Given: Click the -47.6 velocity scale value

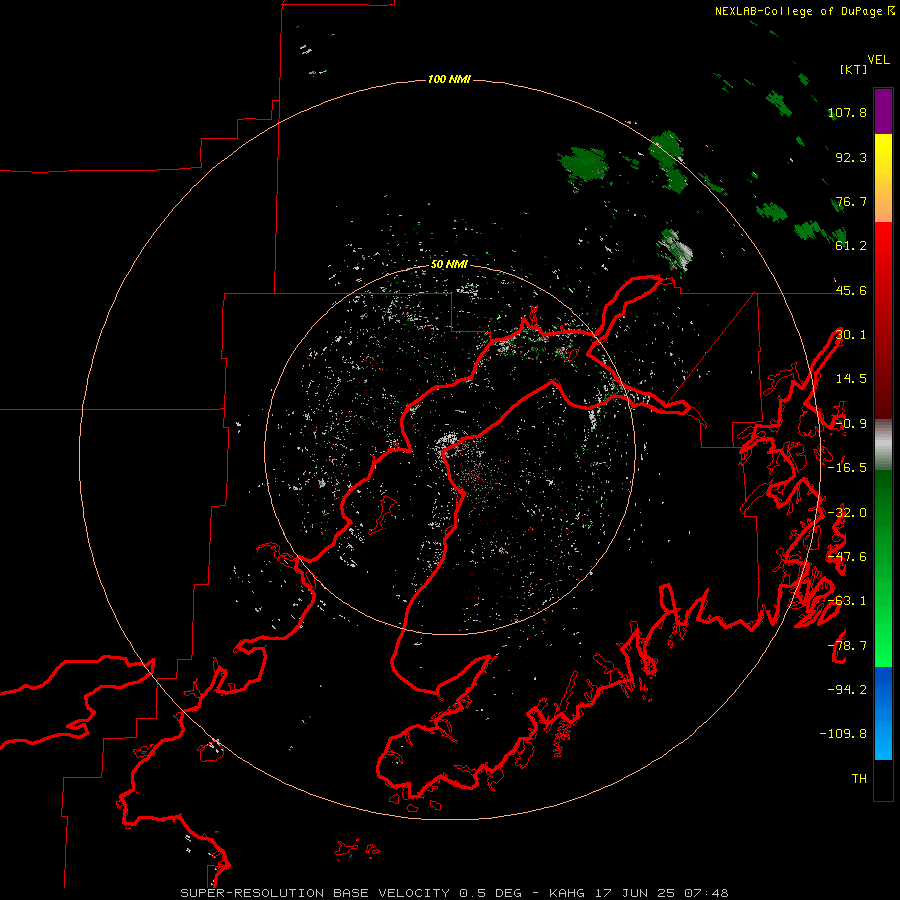Looking at the screenshot, I should [x=847, y=557].
